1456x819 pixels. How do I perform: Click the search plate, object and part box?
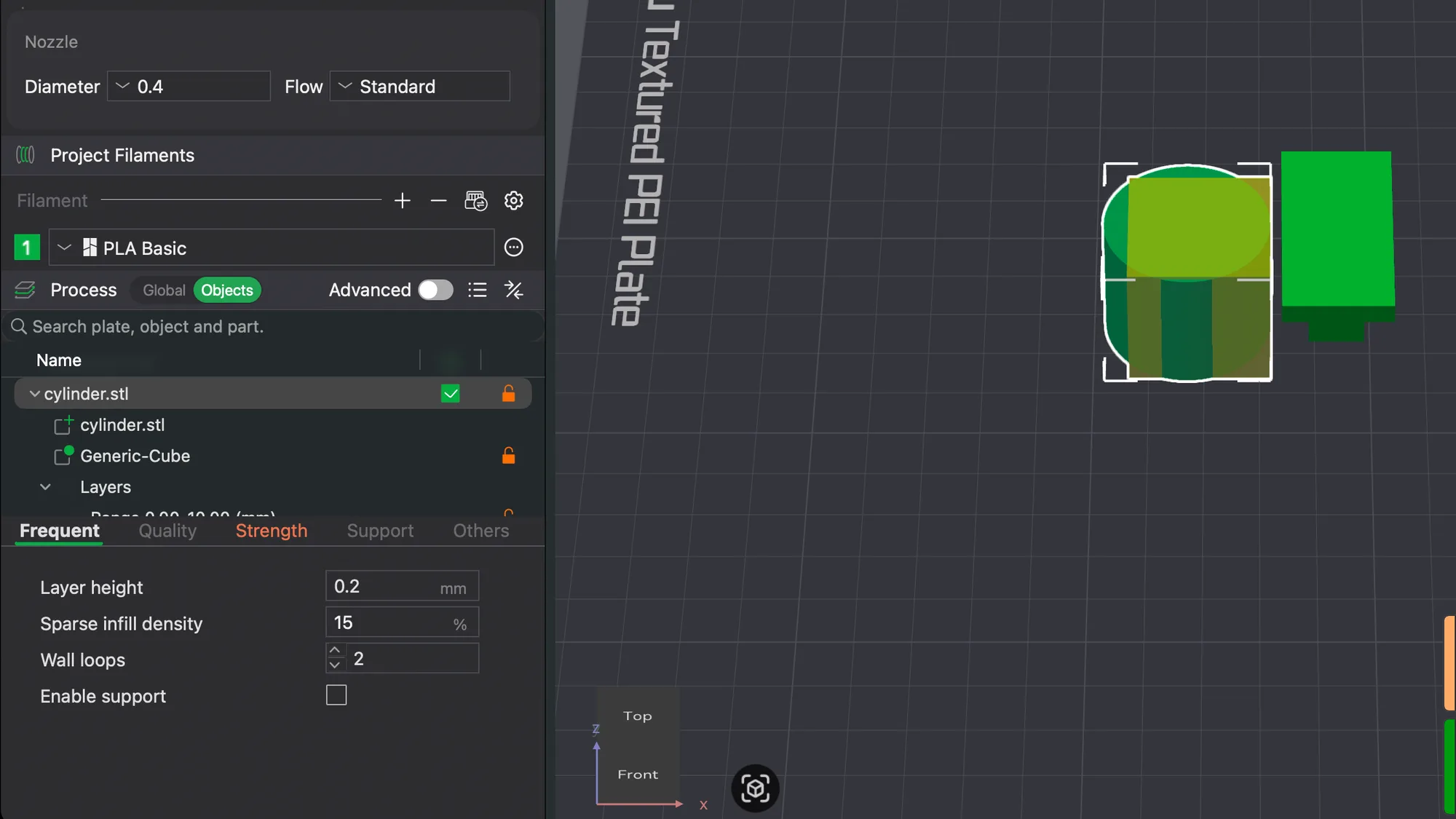point(273,326)
